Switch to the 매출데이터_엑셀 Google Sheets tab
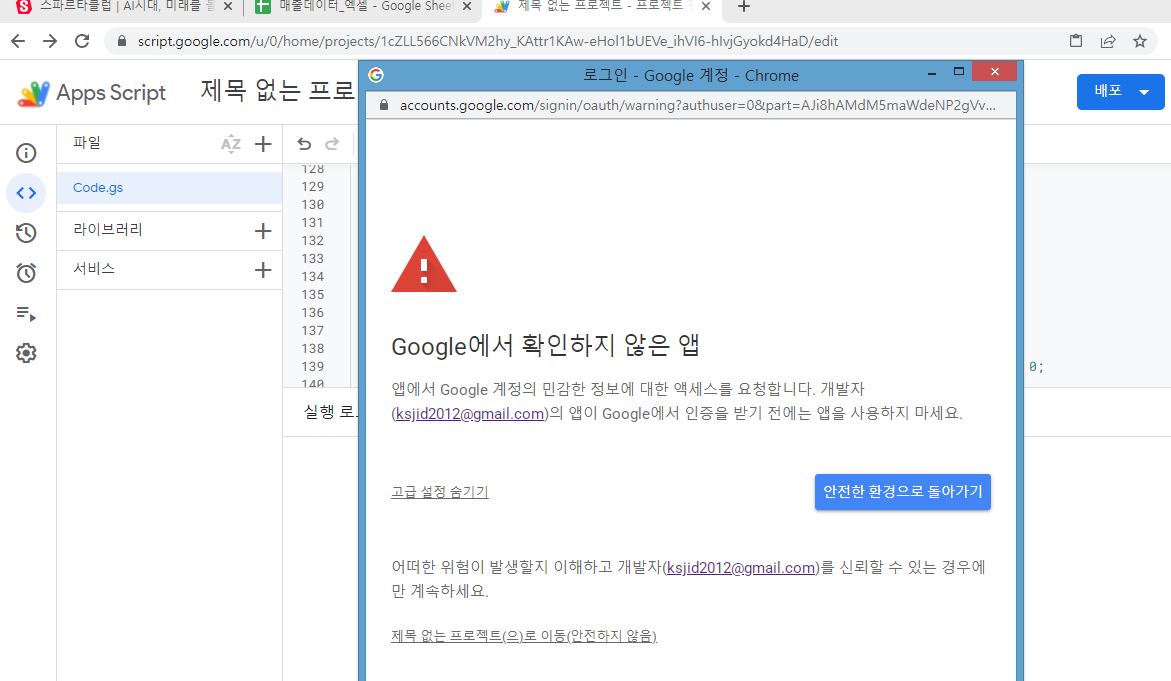This screenshot has height=681, width=1171. point(364,6)
